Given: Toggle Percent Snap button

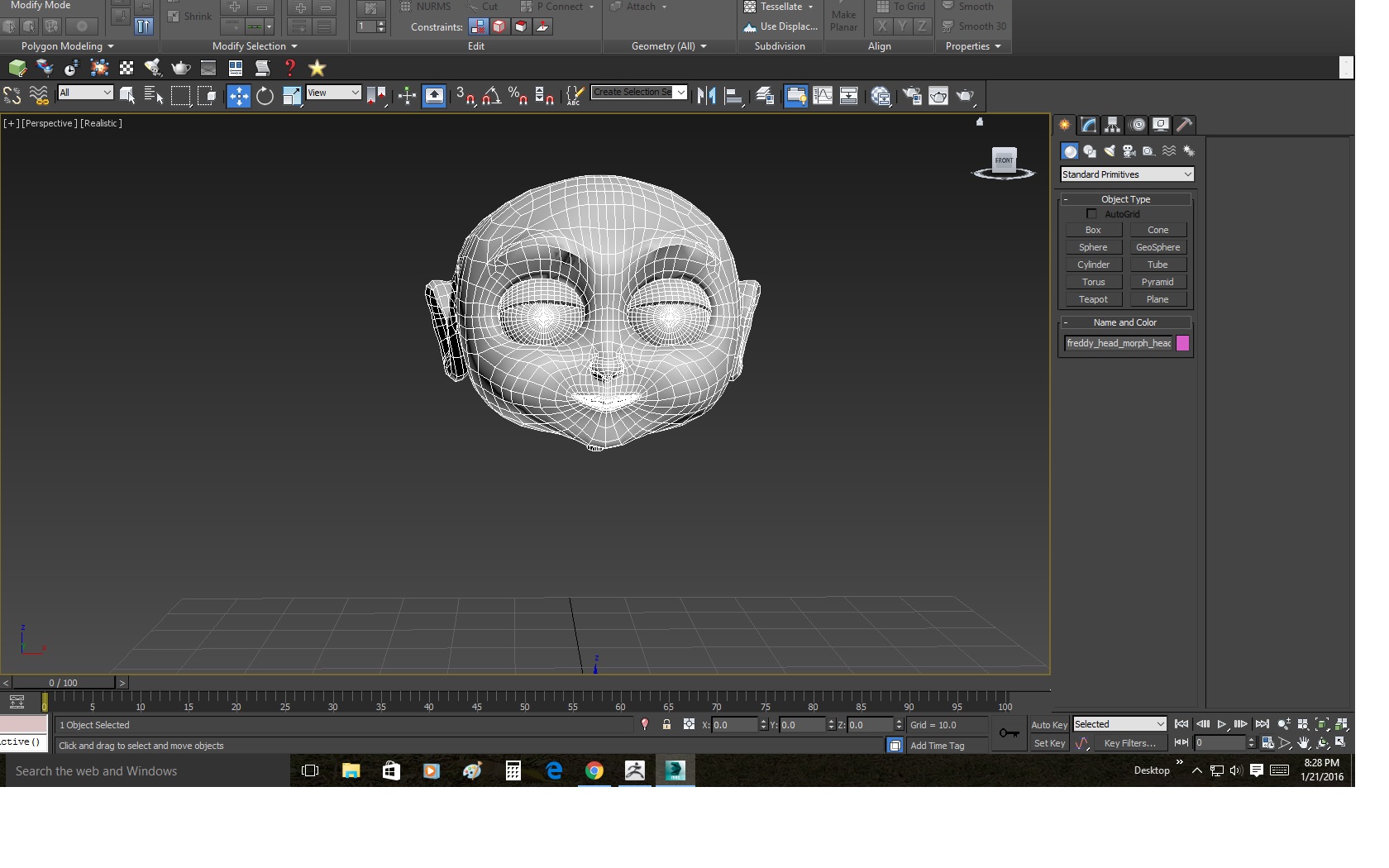Looking at the screenshot, I should (x=518, y=96).
